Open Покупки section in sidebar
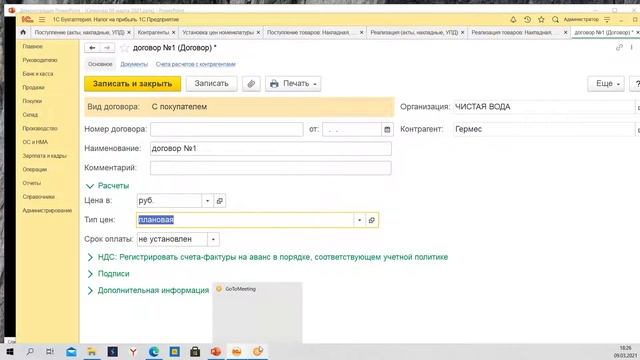This screenshot has height=360, width=640. [x=32, y=101]
